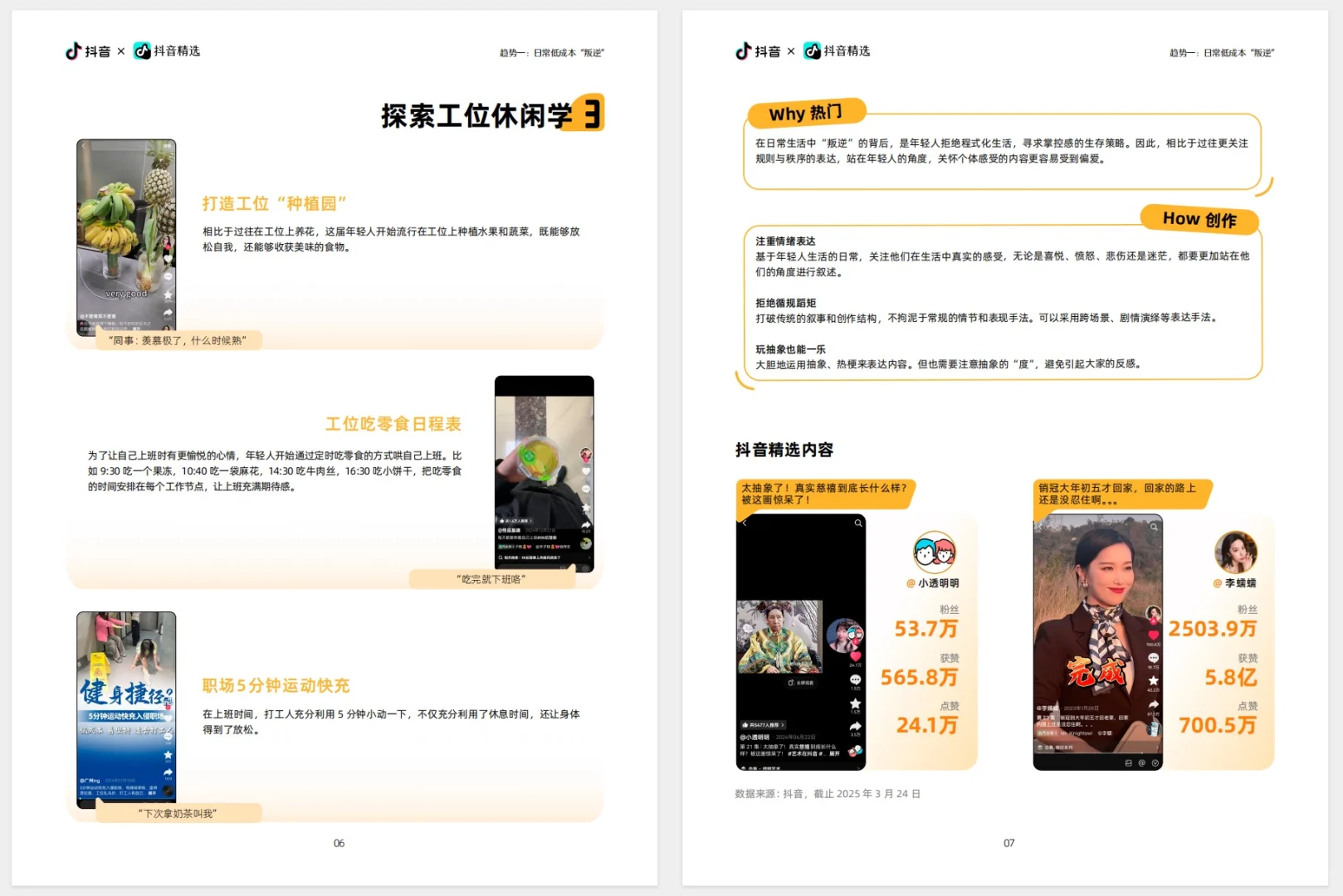Click the 抖音精选 cartoon avatar icon on page 07
Image resolution: width=1343 pixels, height=896 pixels.
(x=932, y=552)
